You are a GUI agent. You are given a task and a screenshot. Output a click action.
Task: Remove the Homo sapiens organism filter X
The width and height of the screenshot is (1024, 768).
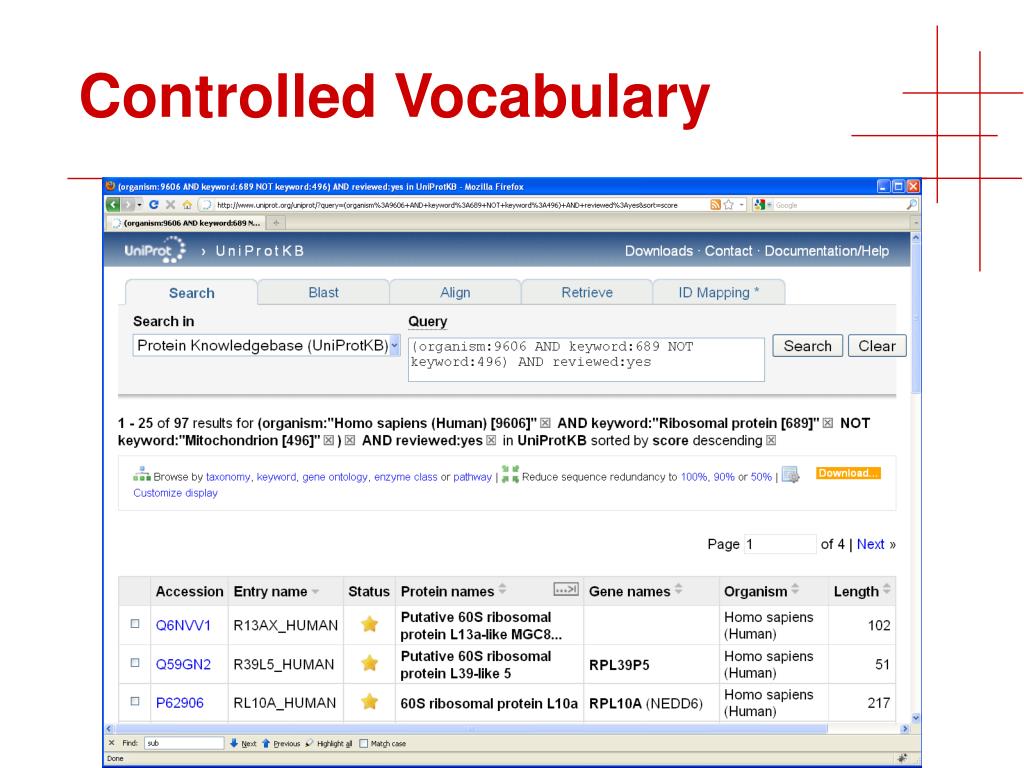click(x=545, y=423)
